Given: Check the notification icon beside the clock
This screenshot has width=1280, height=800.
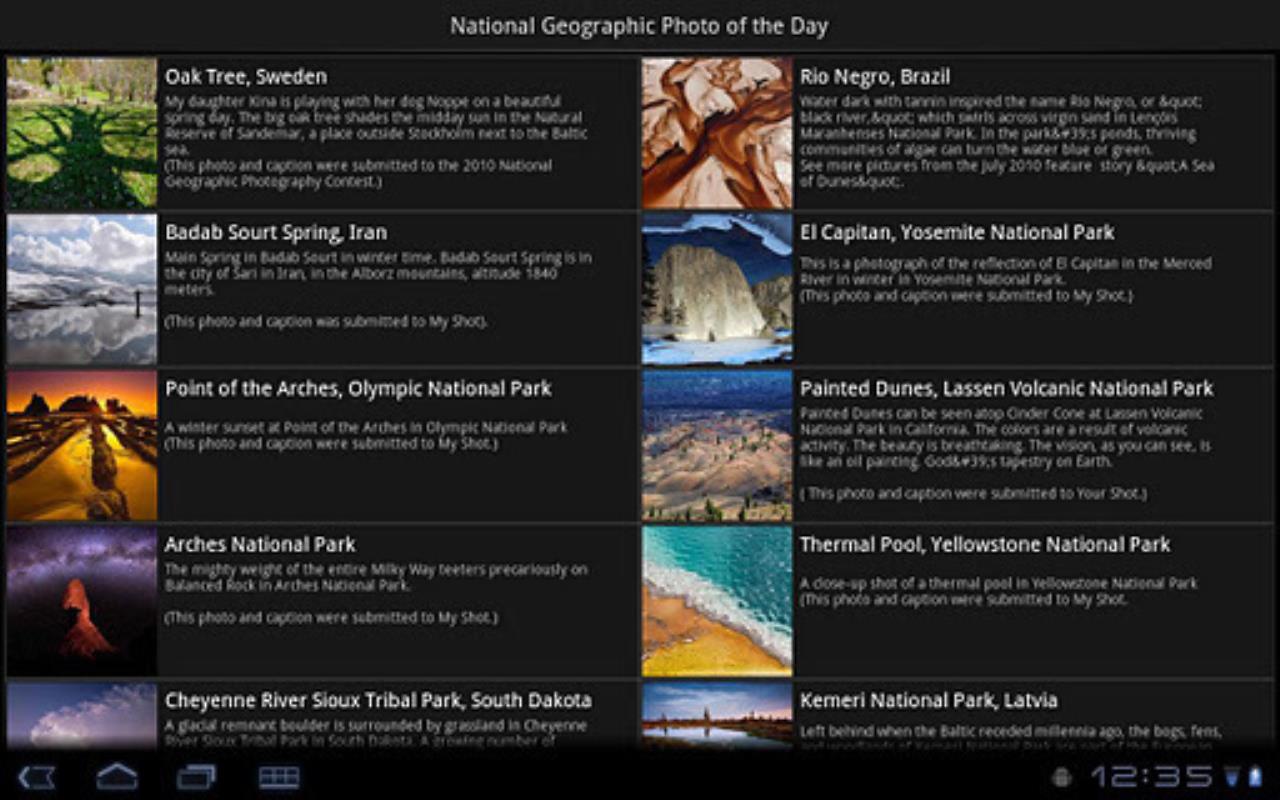Looking at the screenshot, I should [x=1062, y=777].
